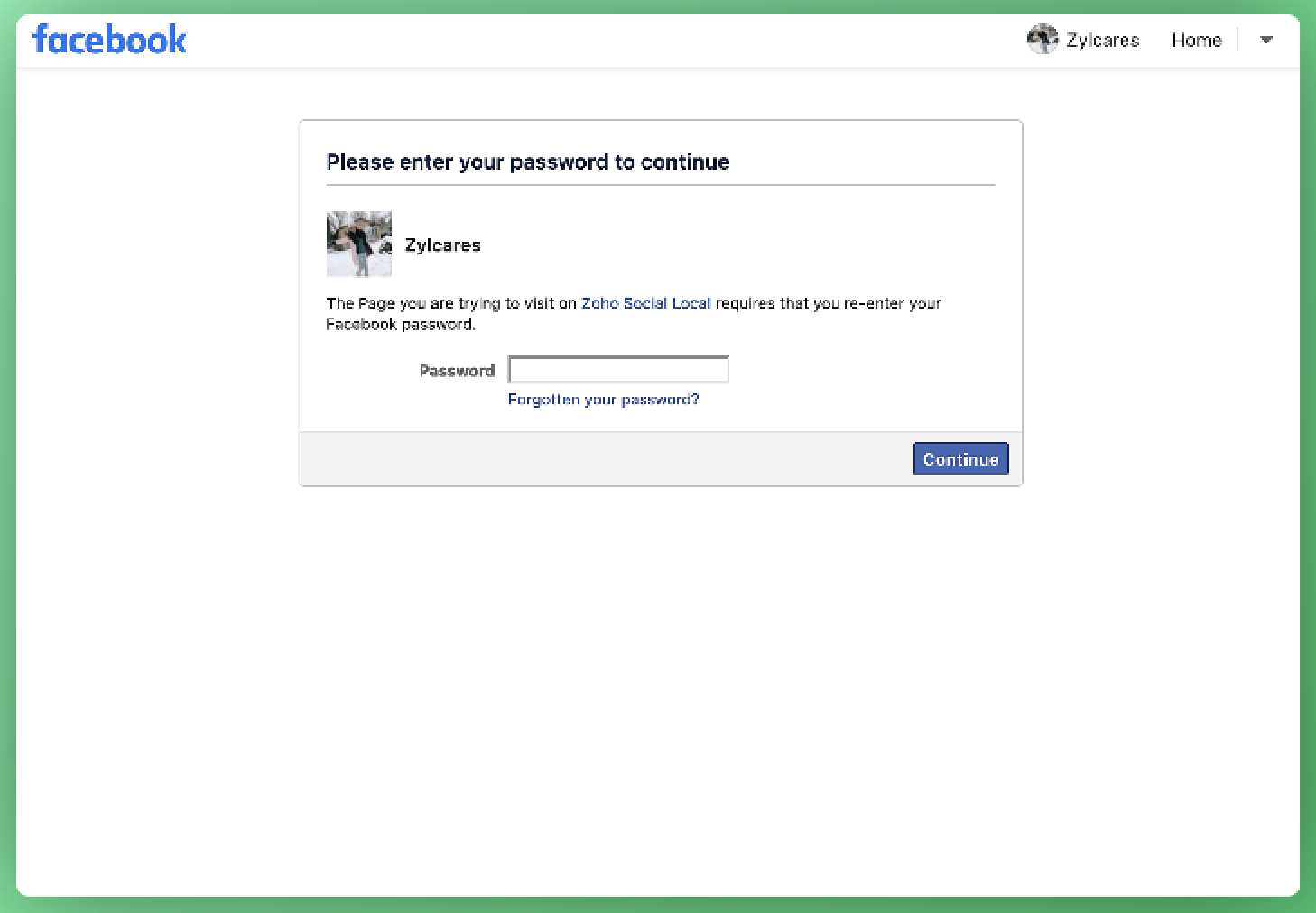Click the blank navbar space beside logo
Viewport: 1316px width, 913px height.
click(605, 40)
